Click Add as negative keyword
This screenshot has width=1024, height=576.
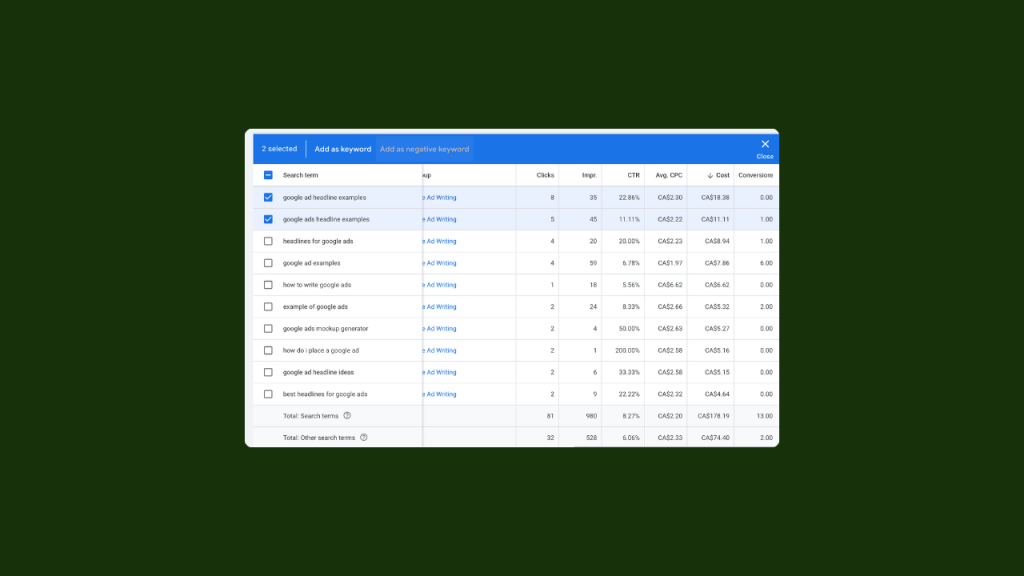424,148
